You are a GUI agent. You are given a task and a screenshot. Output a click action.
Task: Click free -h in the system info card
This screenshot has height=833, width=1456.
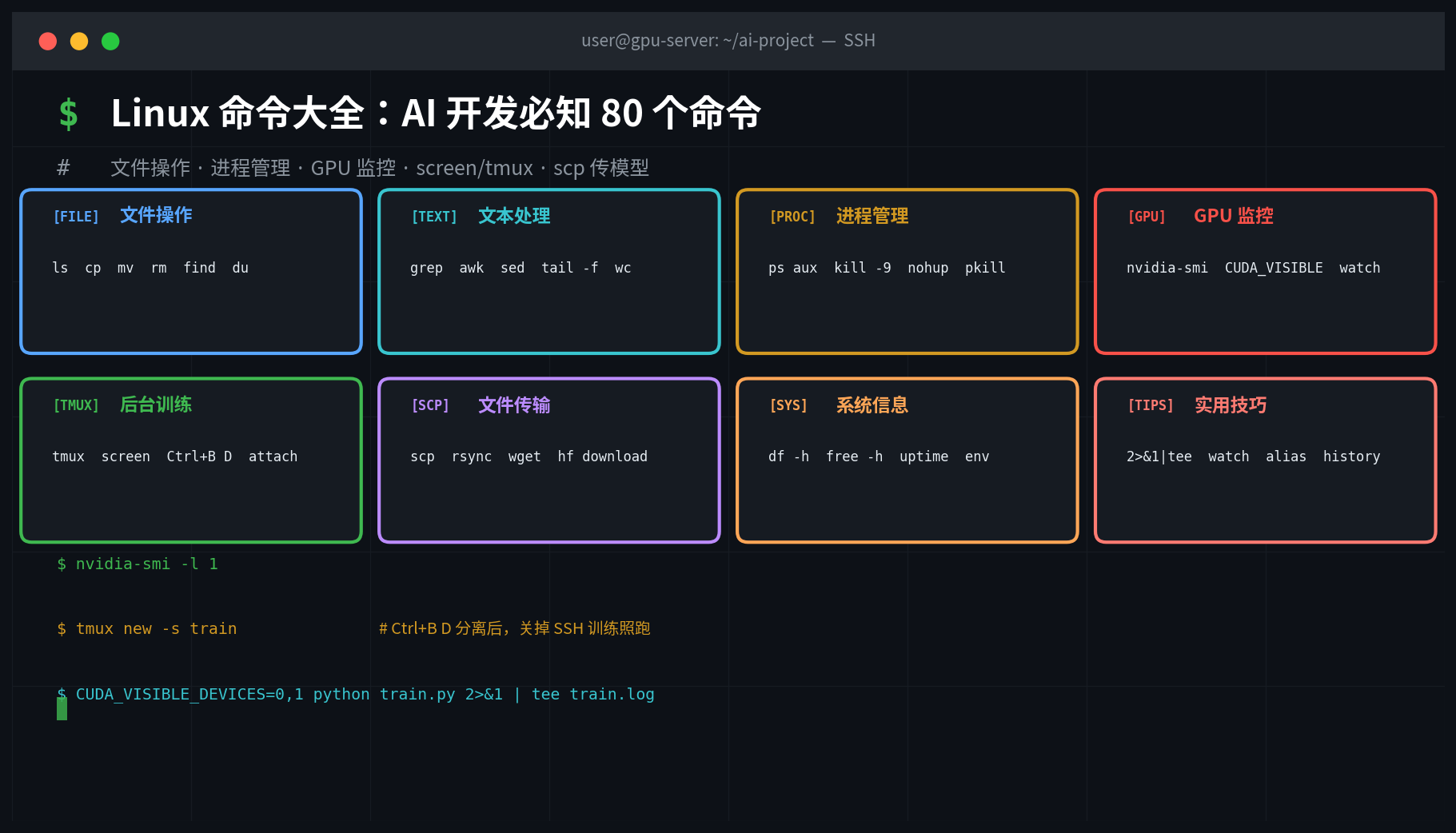coord(854,456)
